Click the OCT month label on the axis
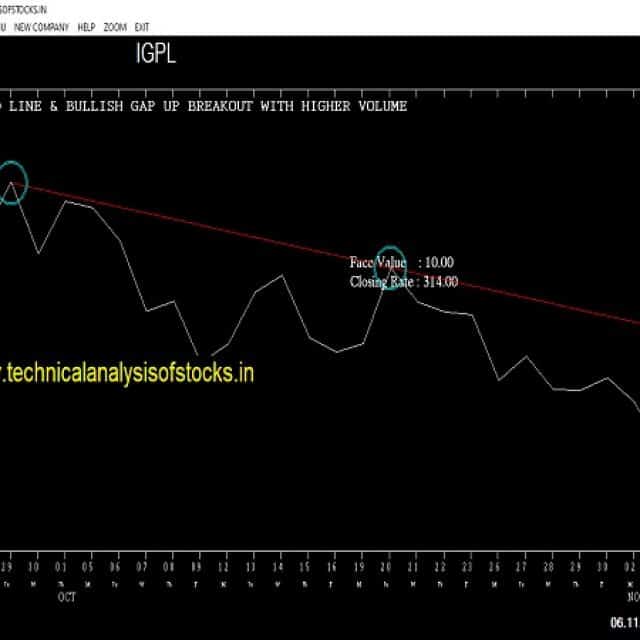Viewport: 640px width, 640px height. point(67,597)
